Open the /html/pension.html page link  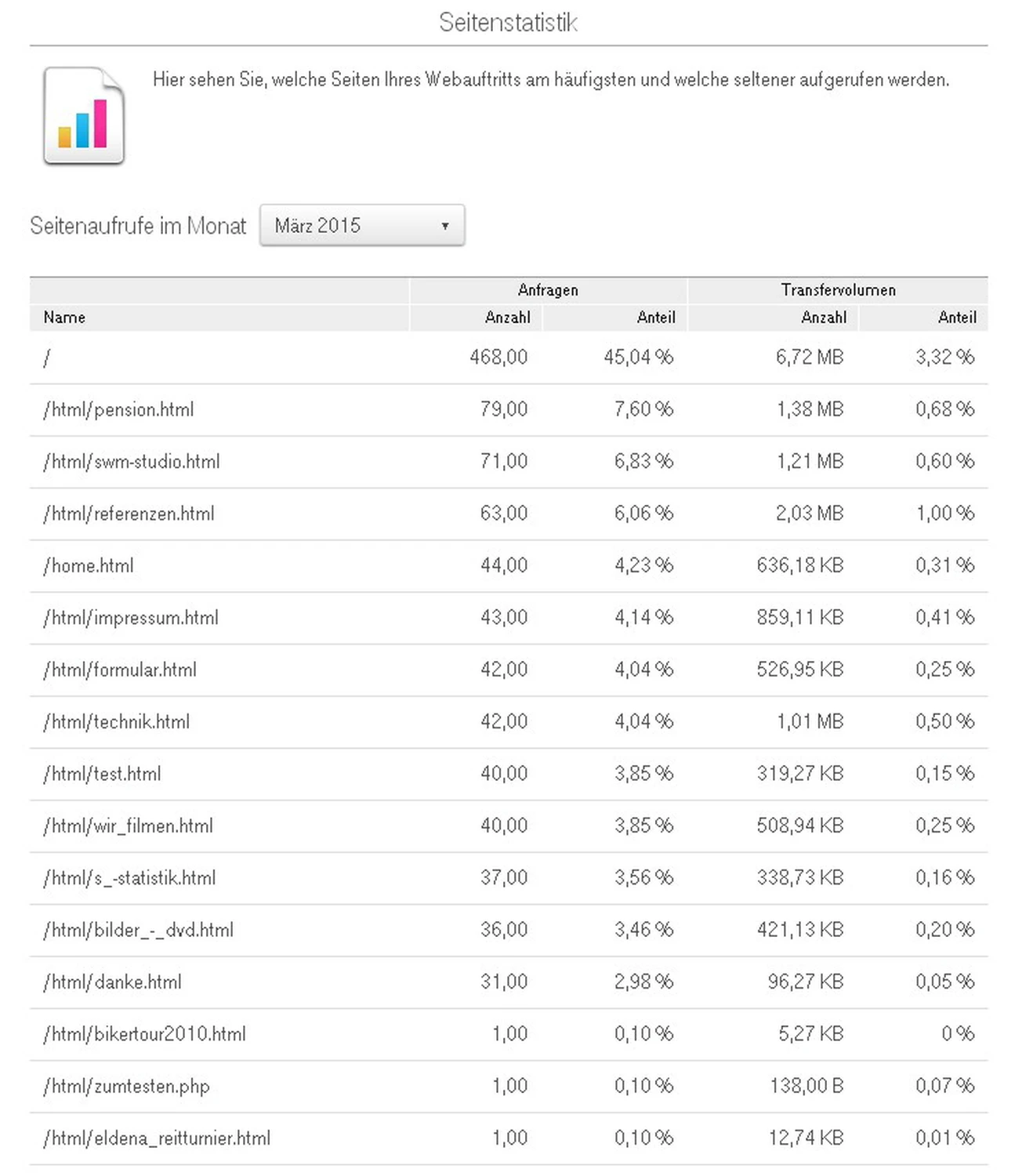pyautogui.click(x=118, y=408)
